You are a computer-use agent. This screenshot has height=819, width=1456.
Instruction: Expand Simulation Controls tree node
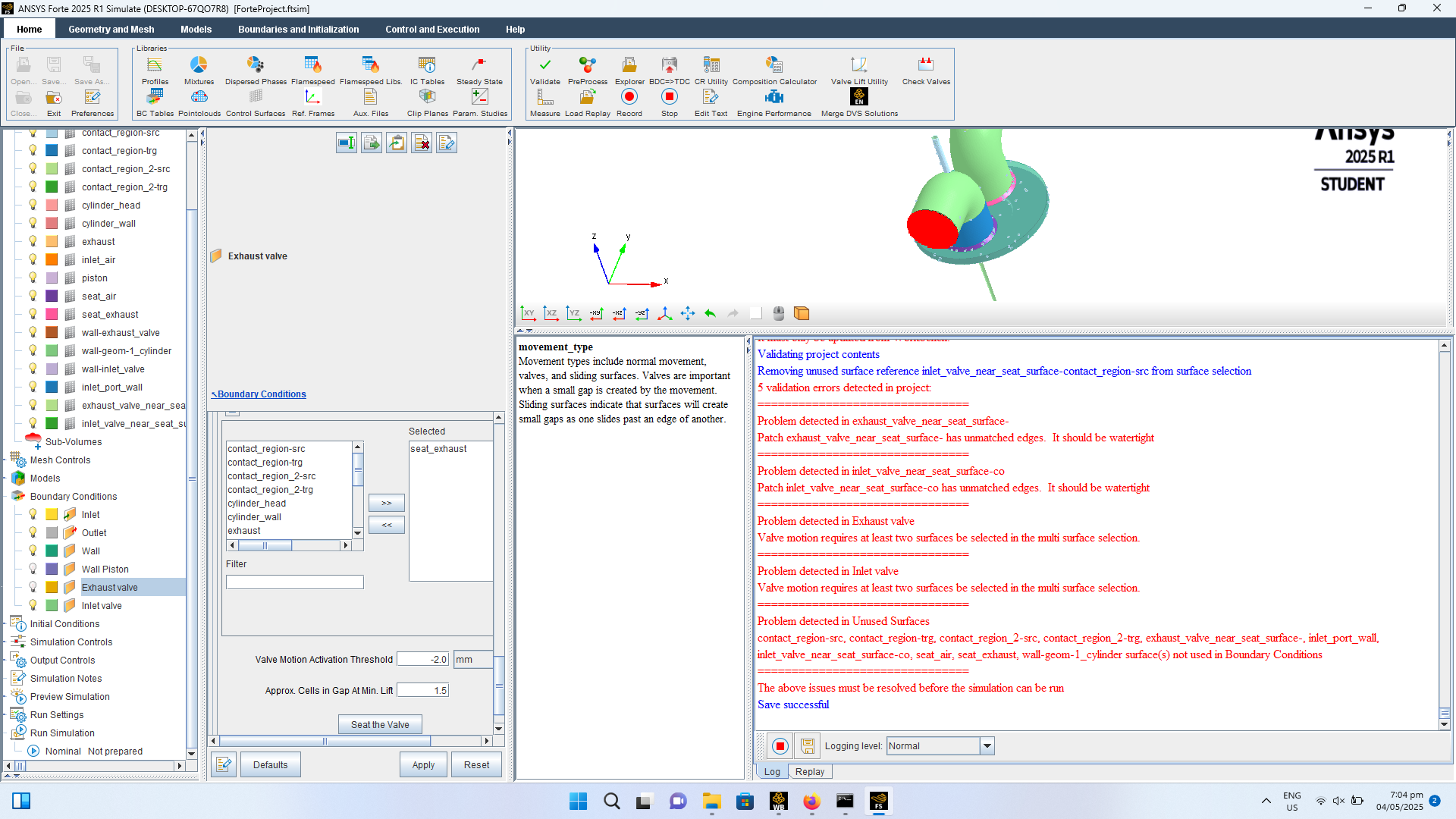5,642
